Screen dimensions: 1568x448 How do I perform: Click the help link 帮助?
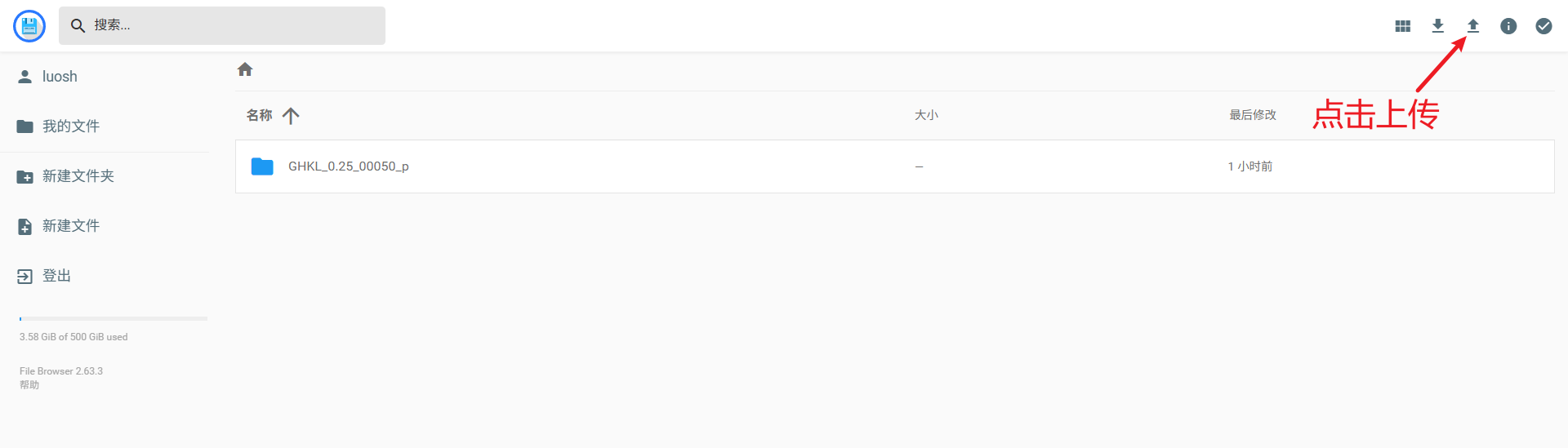click(x=29, y=385)
